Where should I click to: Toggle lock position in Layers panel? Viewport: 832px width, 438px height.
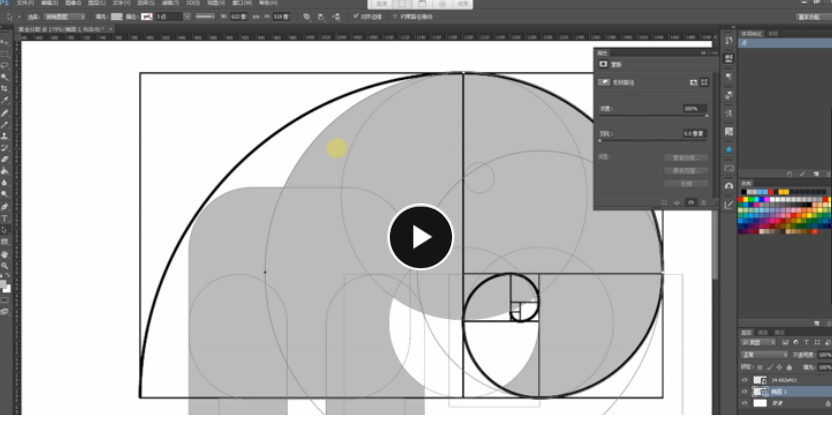(779, 367)
